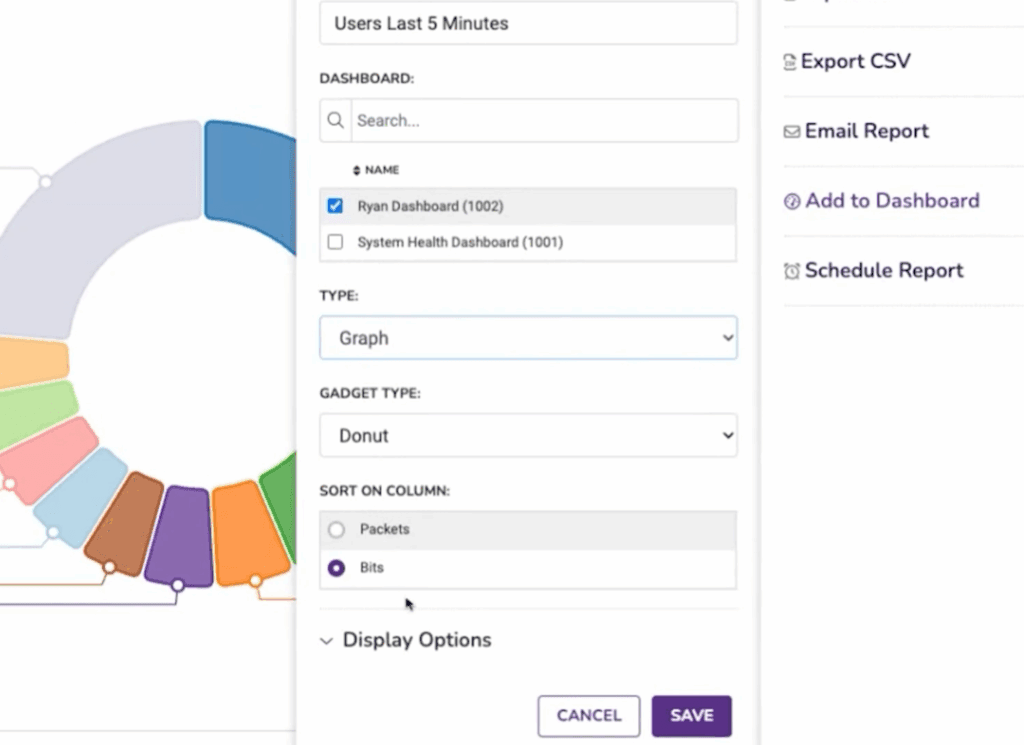Click the Email Report envelope icon
This screenshot has width=1024, height=745.
click(791, 131)
